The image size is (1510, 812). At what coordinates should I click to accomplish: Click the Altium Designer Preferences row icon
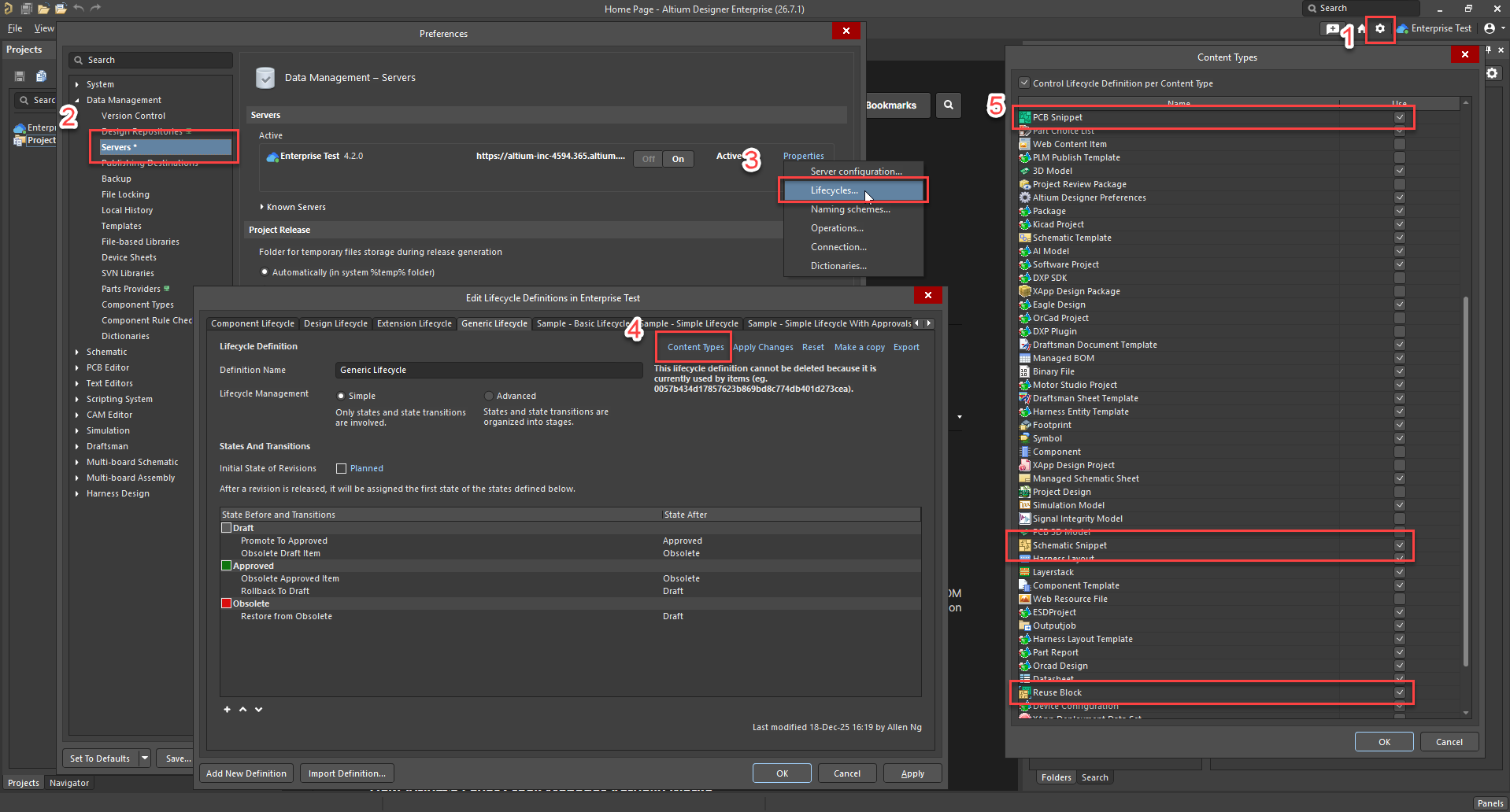pos(1025,197)
